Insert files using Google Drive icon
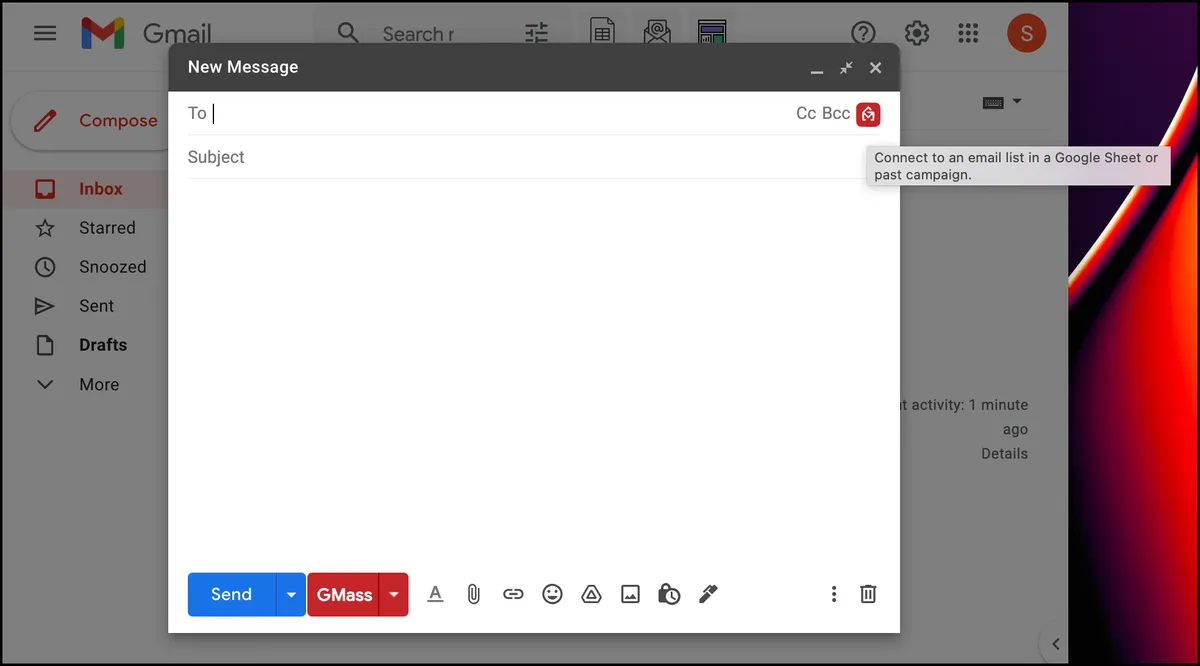Image resolution: width=1200 pixels, height=666 pixels. 591,594
